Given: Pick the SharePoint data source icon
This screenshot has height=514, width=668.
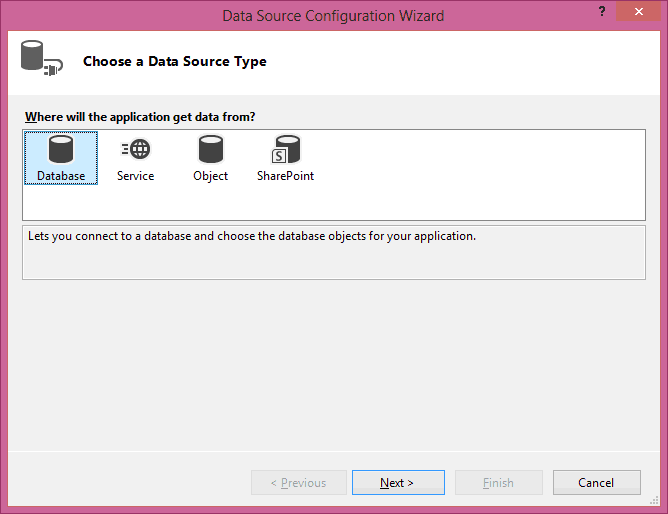Looking at the screenshot, I should (x=286, y=150).
